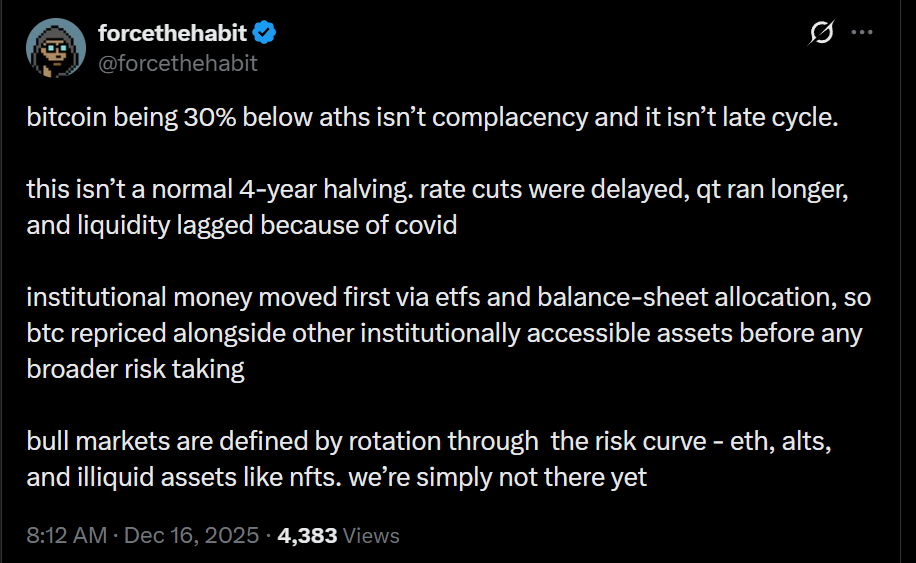Open the @forcethehabit handle link
The image size is (916, 563).
(x=177, y=62)
